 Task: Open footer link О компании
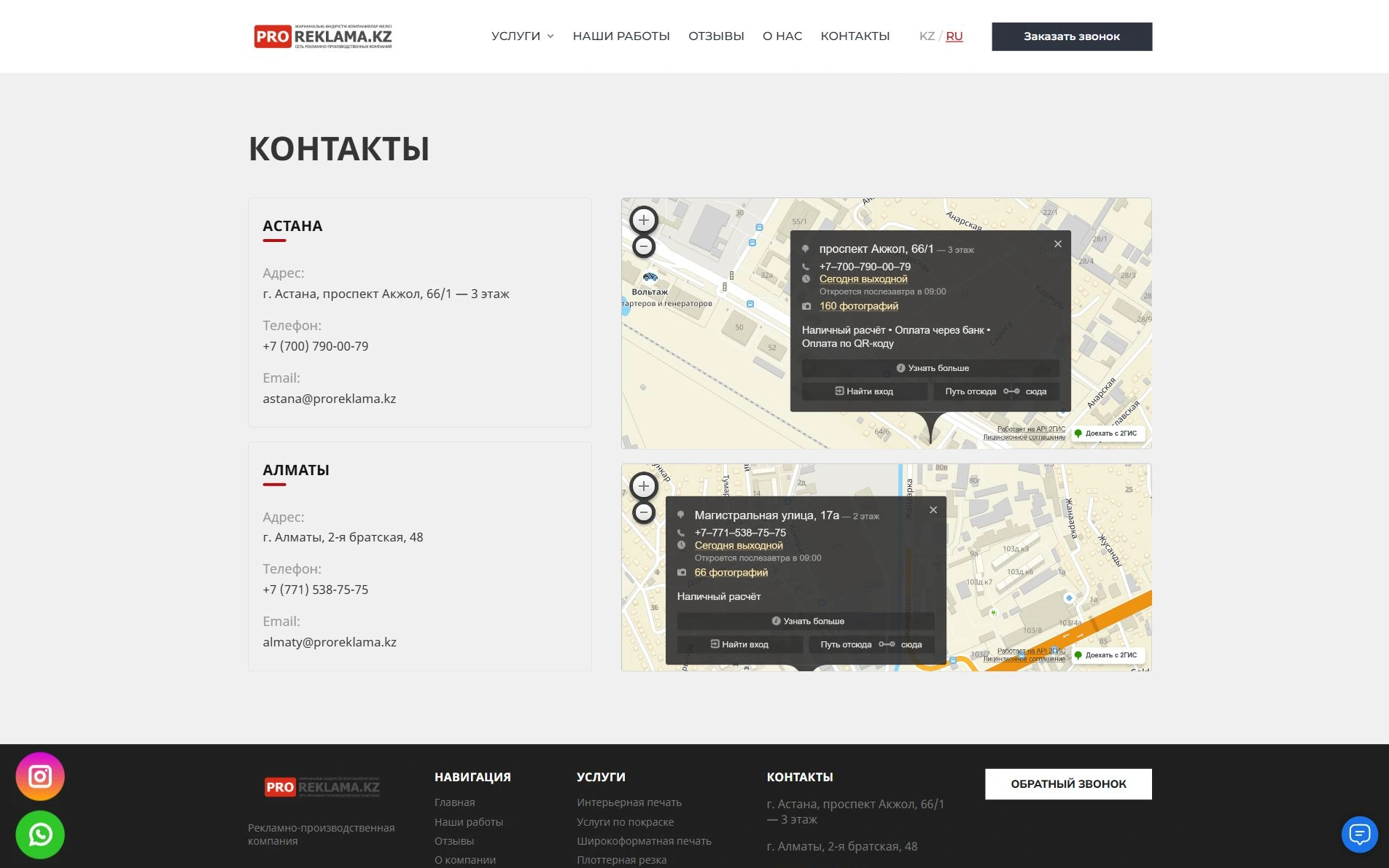465,860
